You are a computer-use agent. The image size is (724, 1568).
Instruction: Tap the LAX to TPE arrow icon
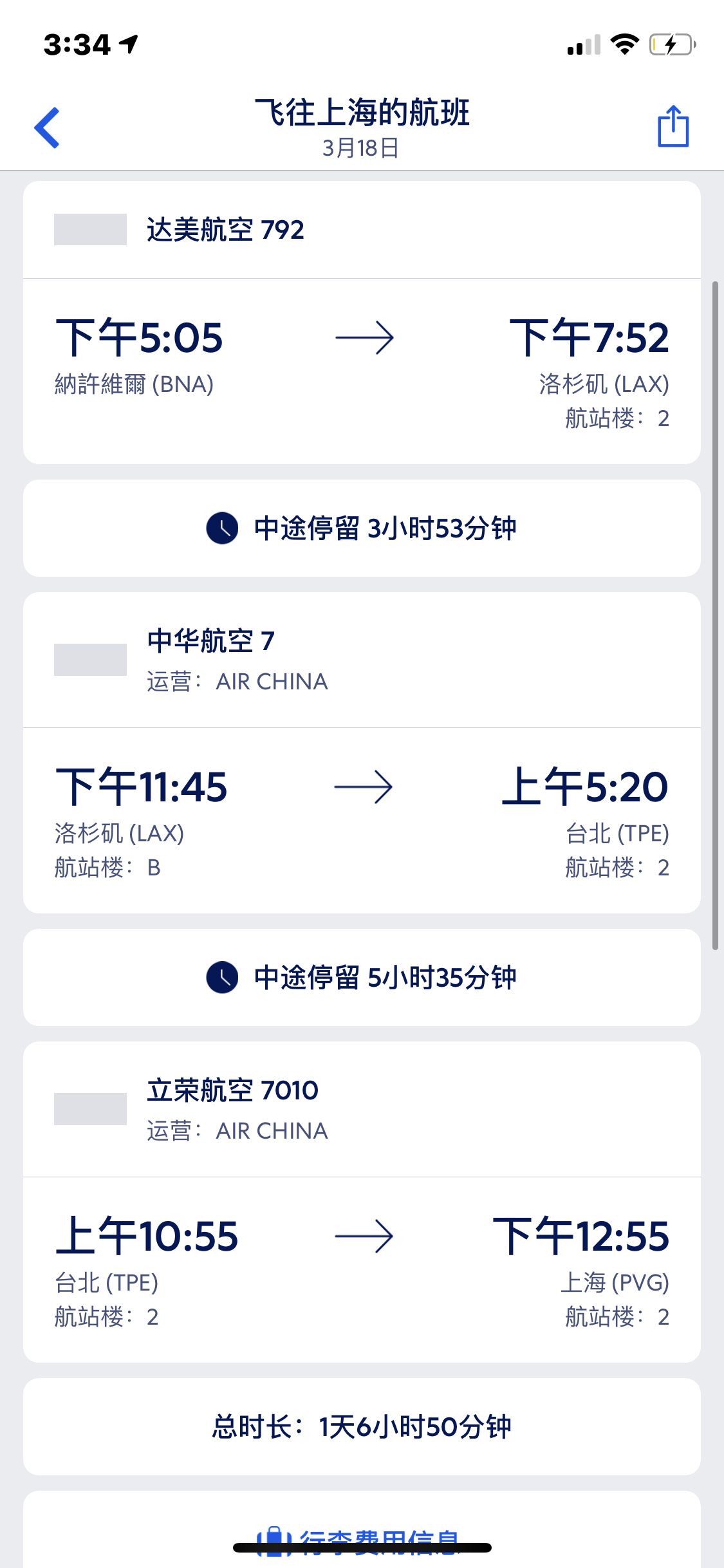pyautogui.click(x=364, y=787)
